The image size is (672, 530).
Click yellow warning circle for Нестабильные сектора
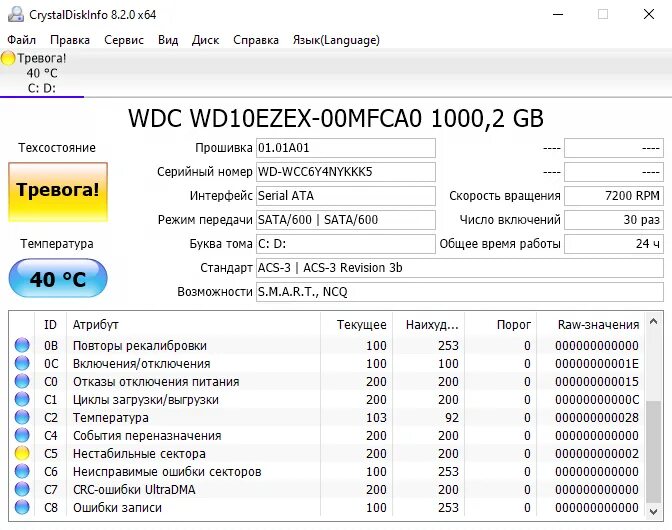click(x=22, y=453)
